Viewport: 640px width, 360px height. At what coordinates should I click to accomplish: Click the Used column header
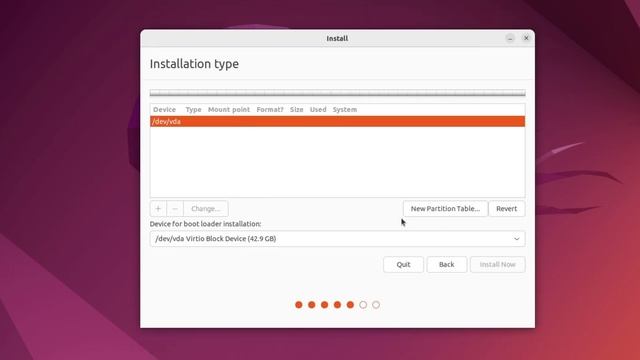click(318, 109)
